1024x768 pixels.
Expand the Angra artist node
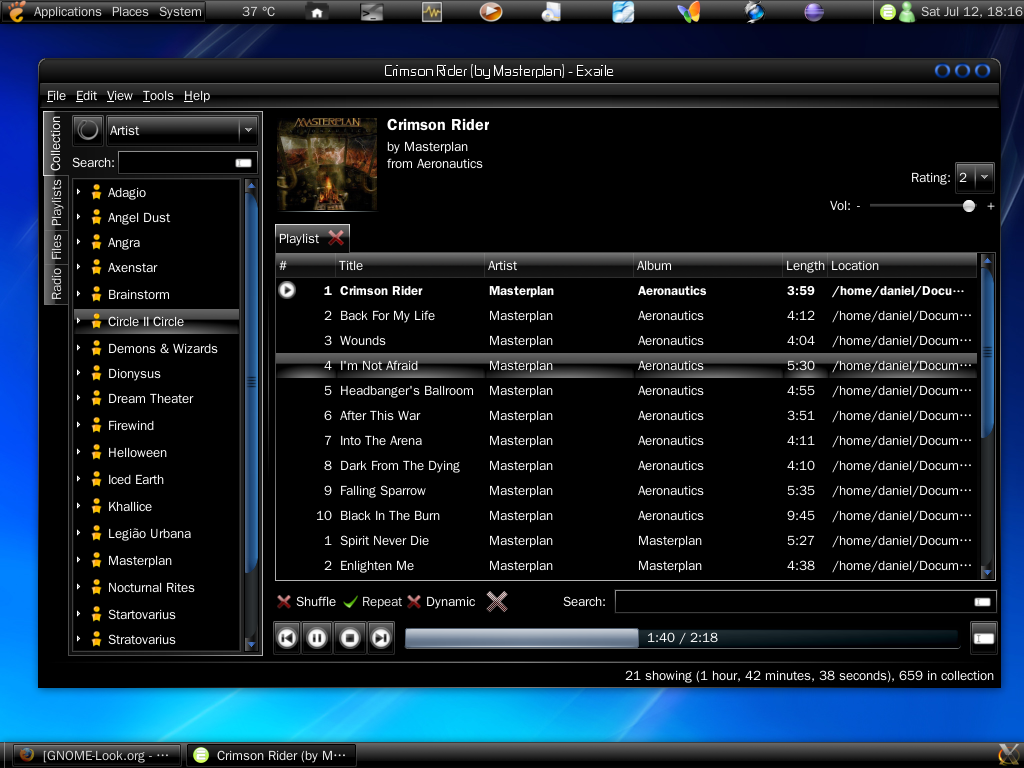pos(79,242)
